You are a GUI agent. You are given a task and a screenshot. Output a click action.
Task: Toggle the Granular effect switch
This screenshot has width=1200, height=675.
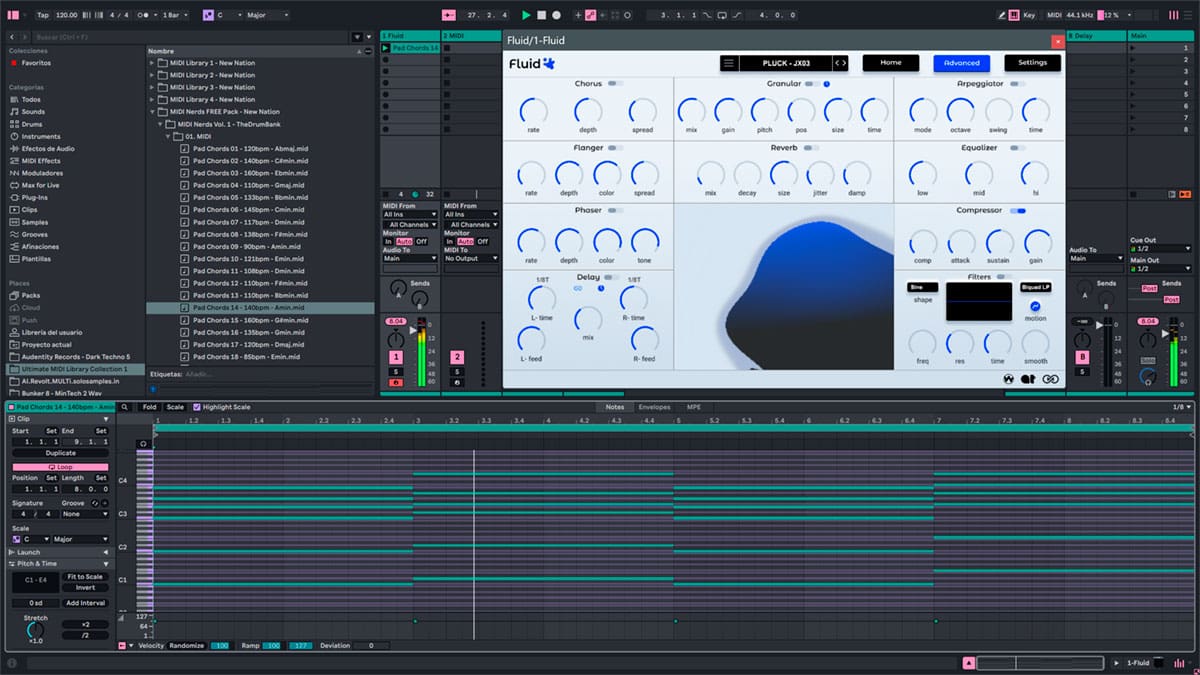811,84
